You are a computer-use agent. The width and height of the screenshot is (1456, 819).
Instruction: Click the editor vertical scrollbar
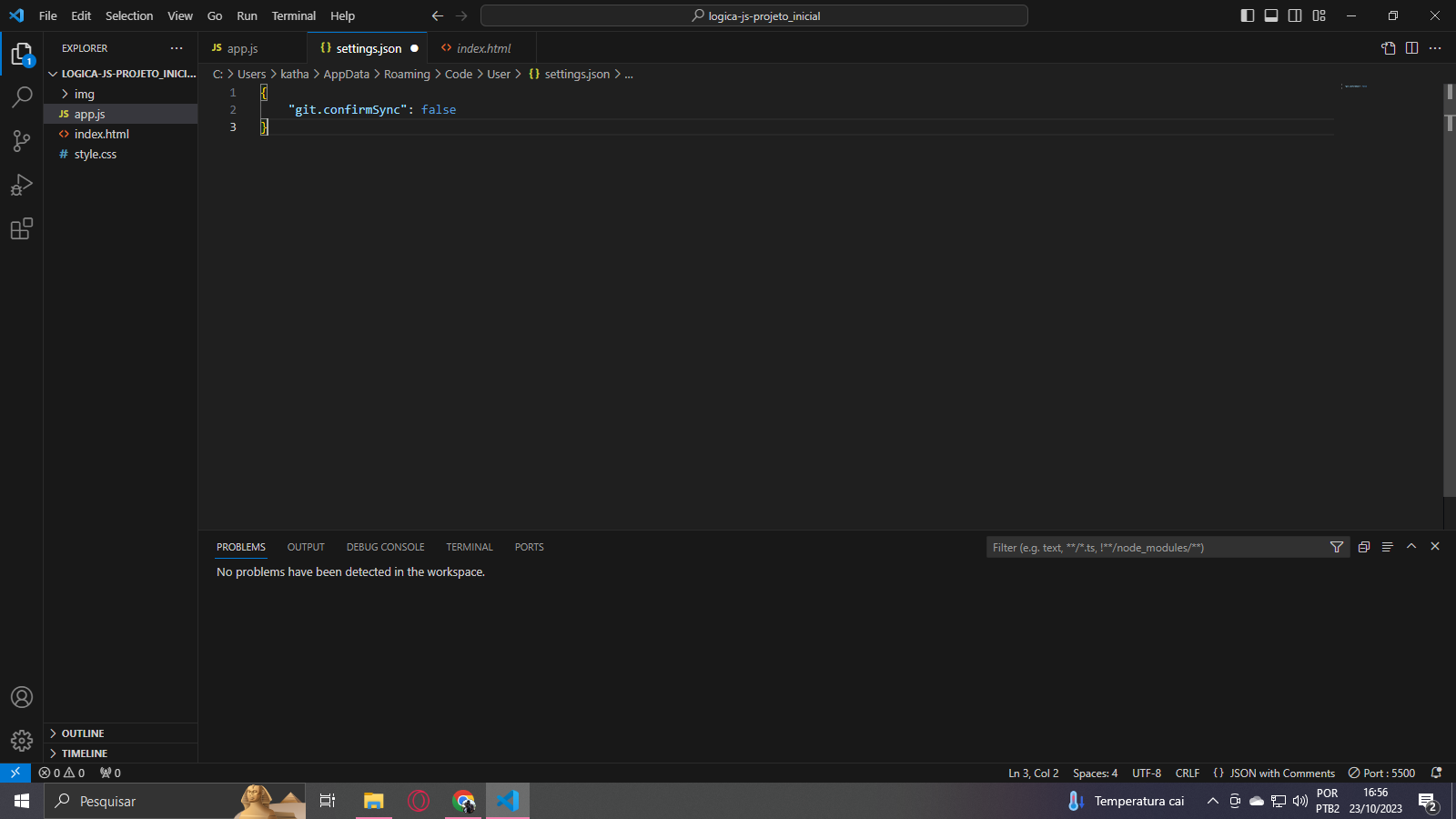[1450, 291]
